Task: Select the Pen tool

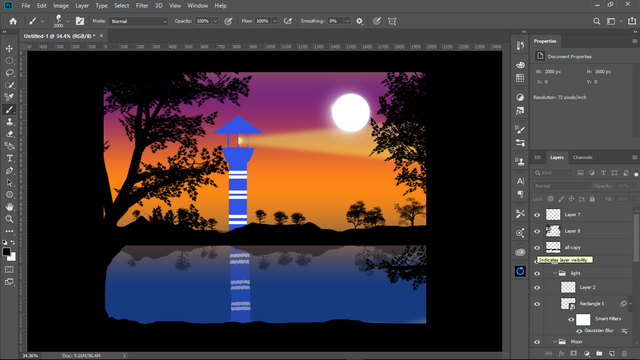Action: [x=9, y=171]
